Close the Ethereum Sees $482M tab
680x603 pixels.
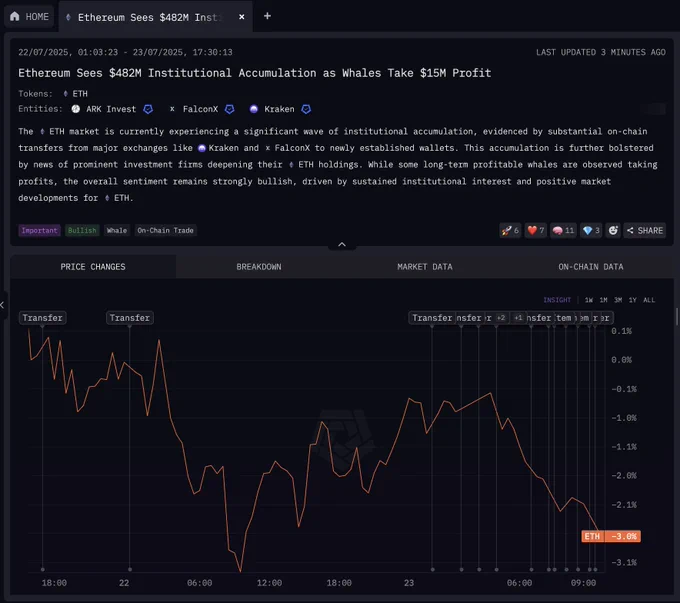(242, 16)
